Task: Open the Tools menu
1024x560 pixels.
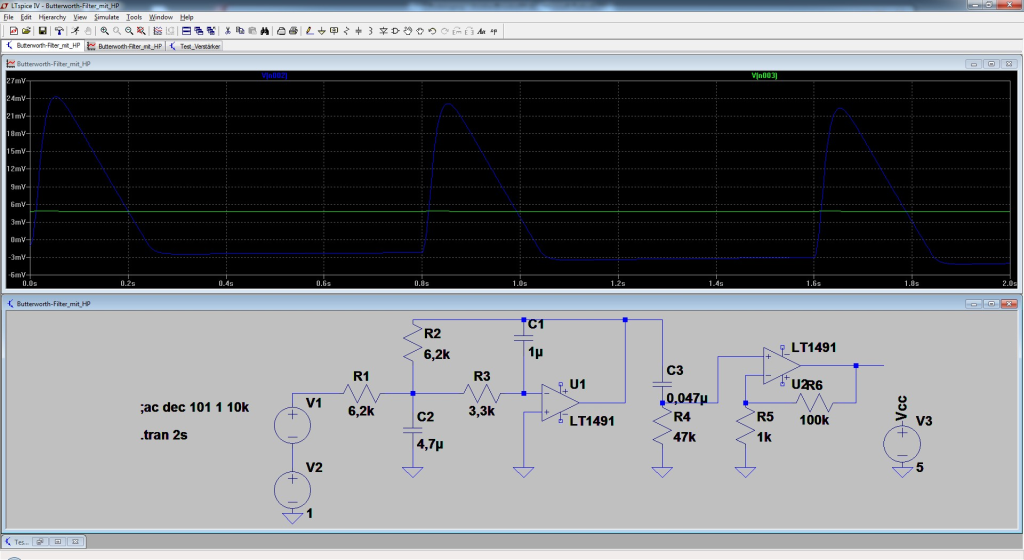Action: point(134,17)
